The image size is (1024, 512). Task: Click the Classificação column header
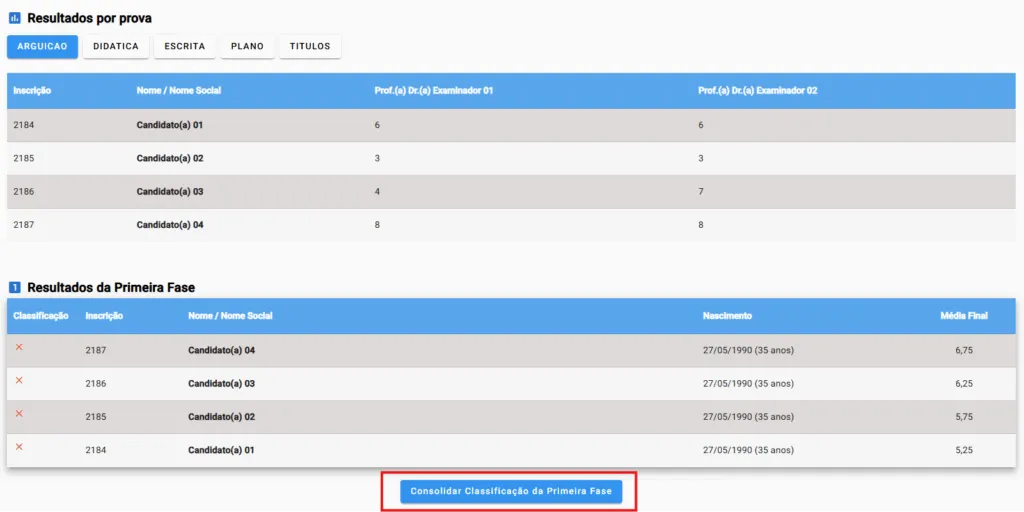tap(40, 316)
